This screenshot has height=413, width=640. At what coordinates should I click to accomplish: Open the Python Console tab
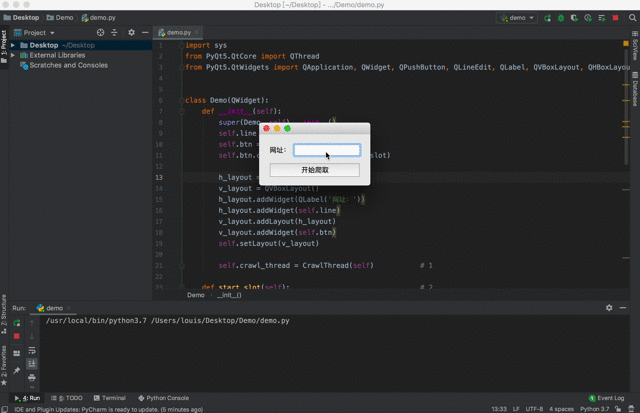click(164, 398)
